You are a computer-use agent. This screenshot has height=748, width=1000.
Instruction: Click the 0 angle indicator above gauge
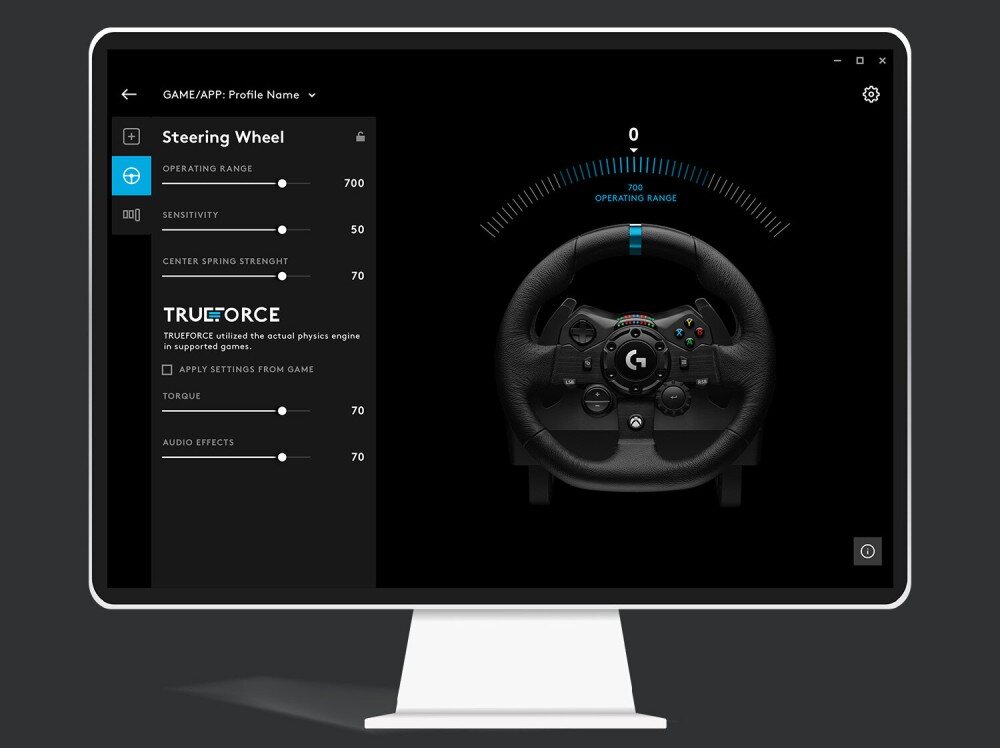pos(633,135)
